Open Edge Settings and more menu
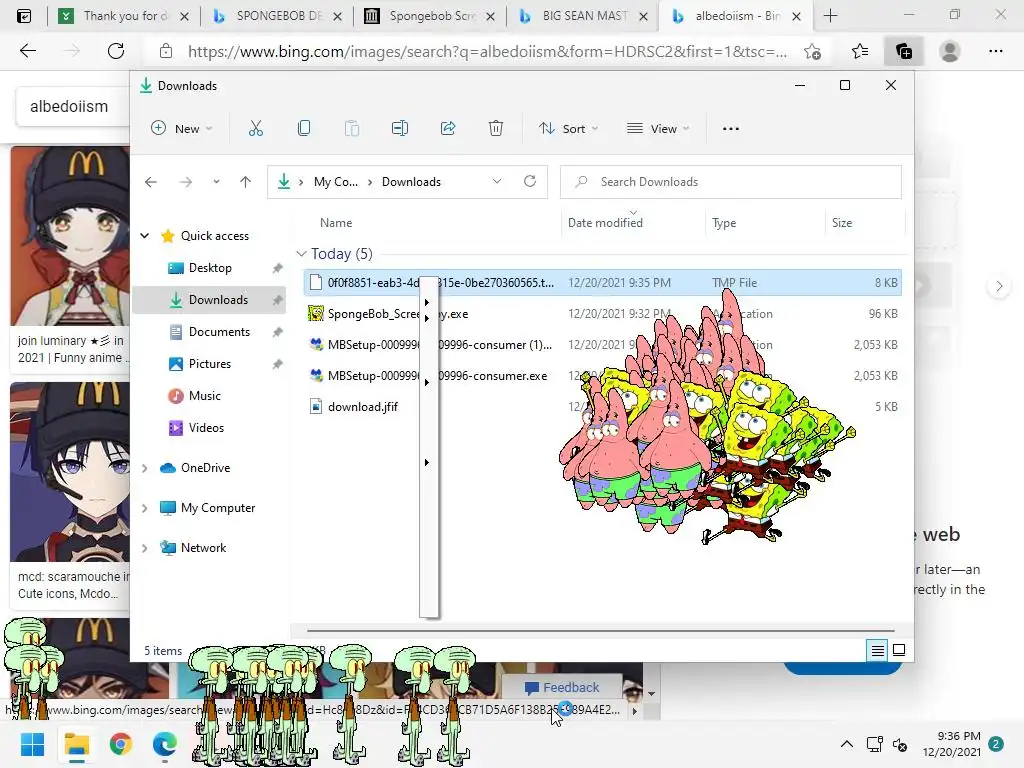Image resolution: width=1024 pixels, height=768 pixels. (x=996, y=51)
